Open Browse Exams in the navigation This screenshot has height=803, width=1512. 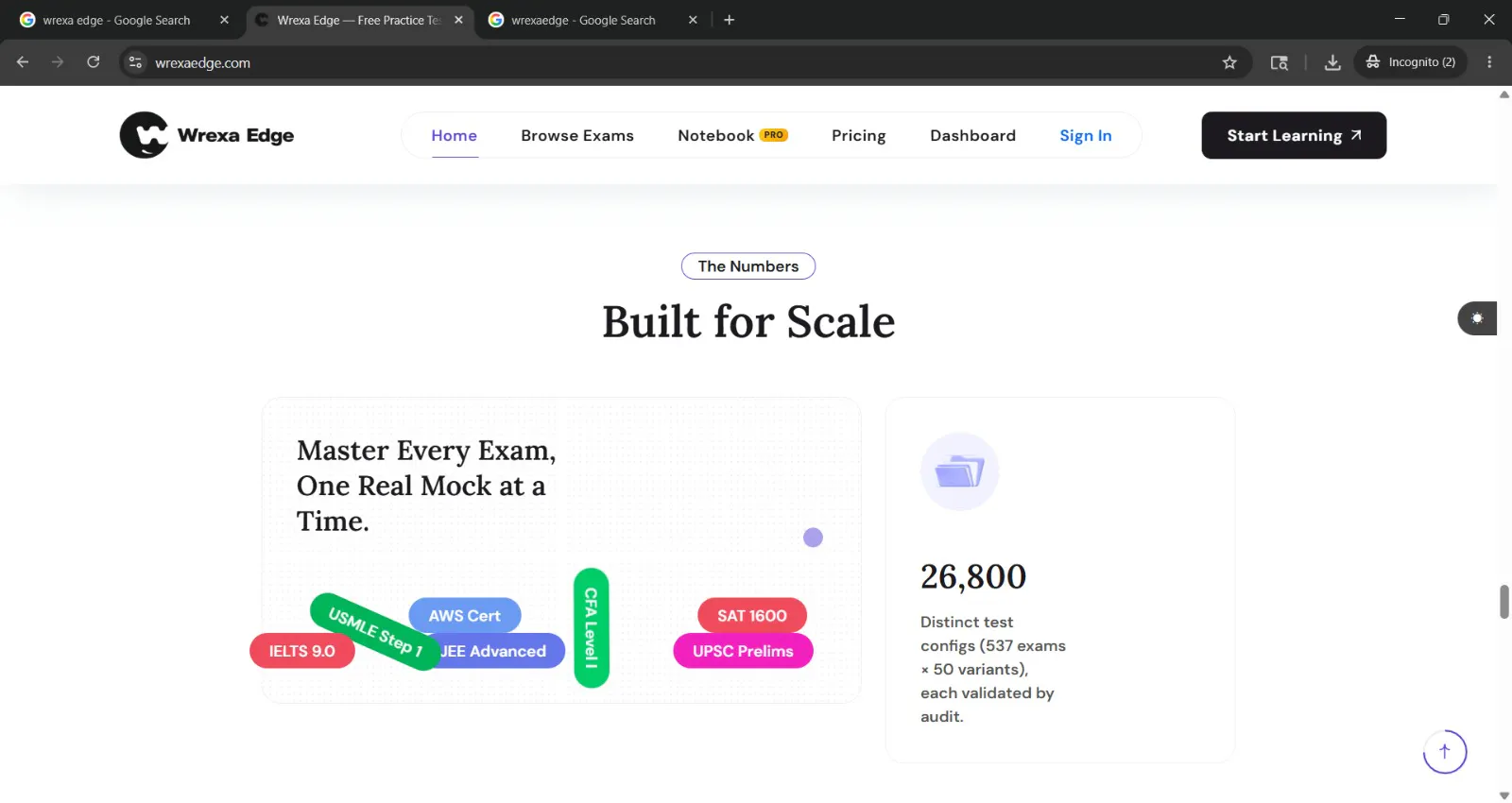coord(577,136)
